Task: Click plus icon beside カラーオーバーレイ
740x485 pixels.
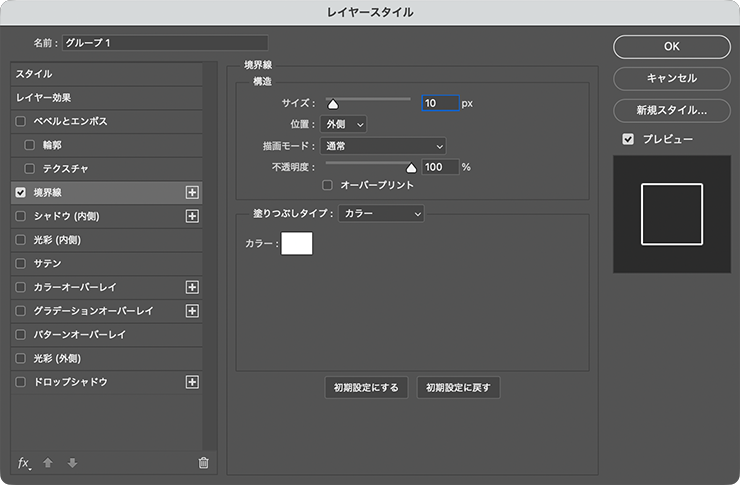Action: 193,287
